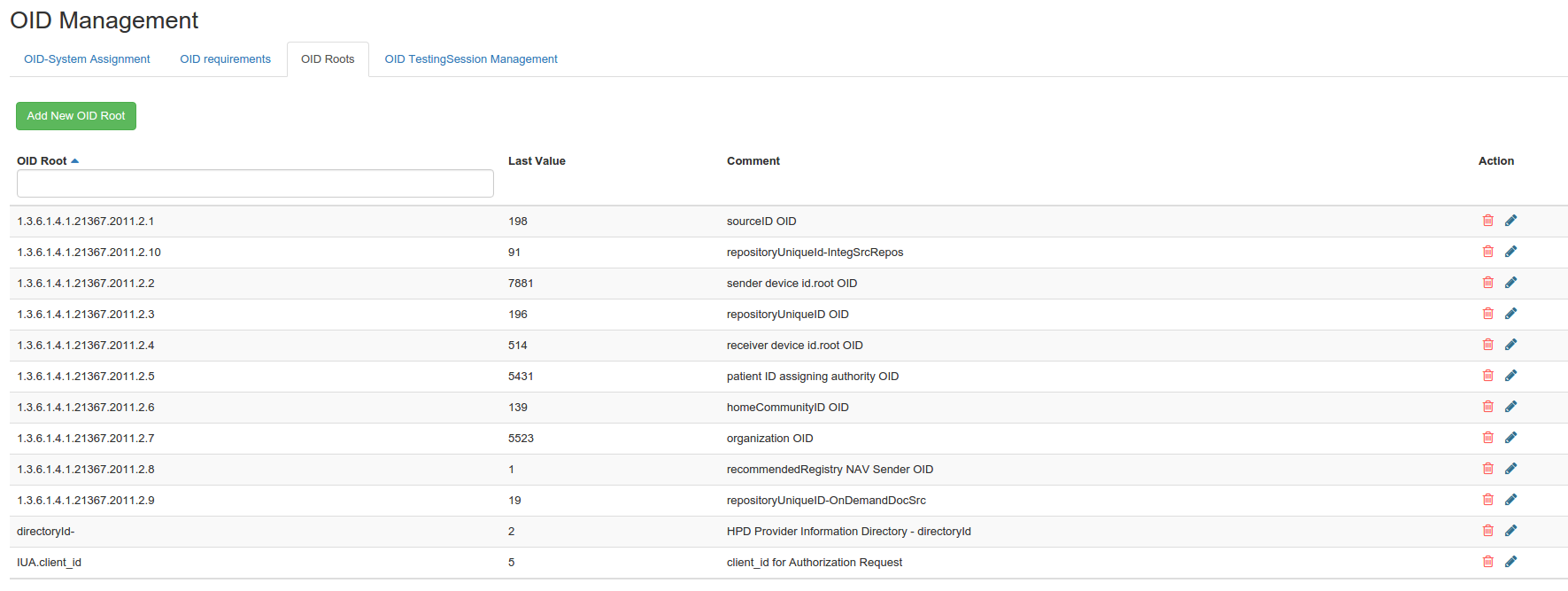Delete the repositoryUniqueId-IntegSrcRepos row
Viewport: 1568px width, 591px height.
tap(1487, 252)
